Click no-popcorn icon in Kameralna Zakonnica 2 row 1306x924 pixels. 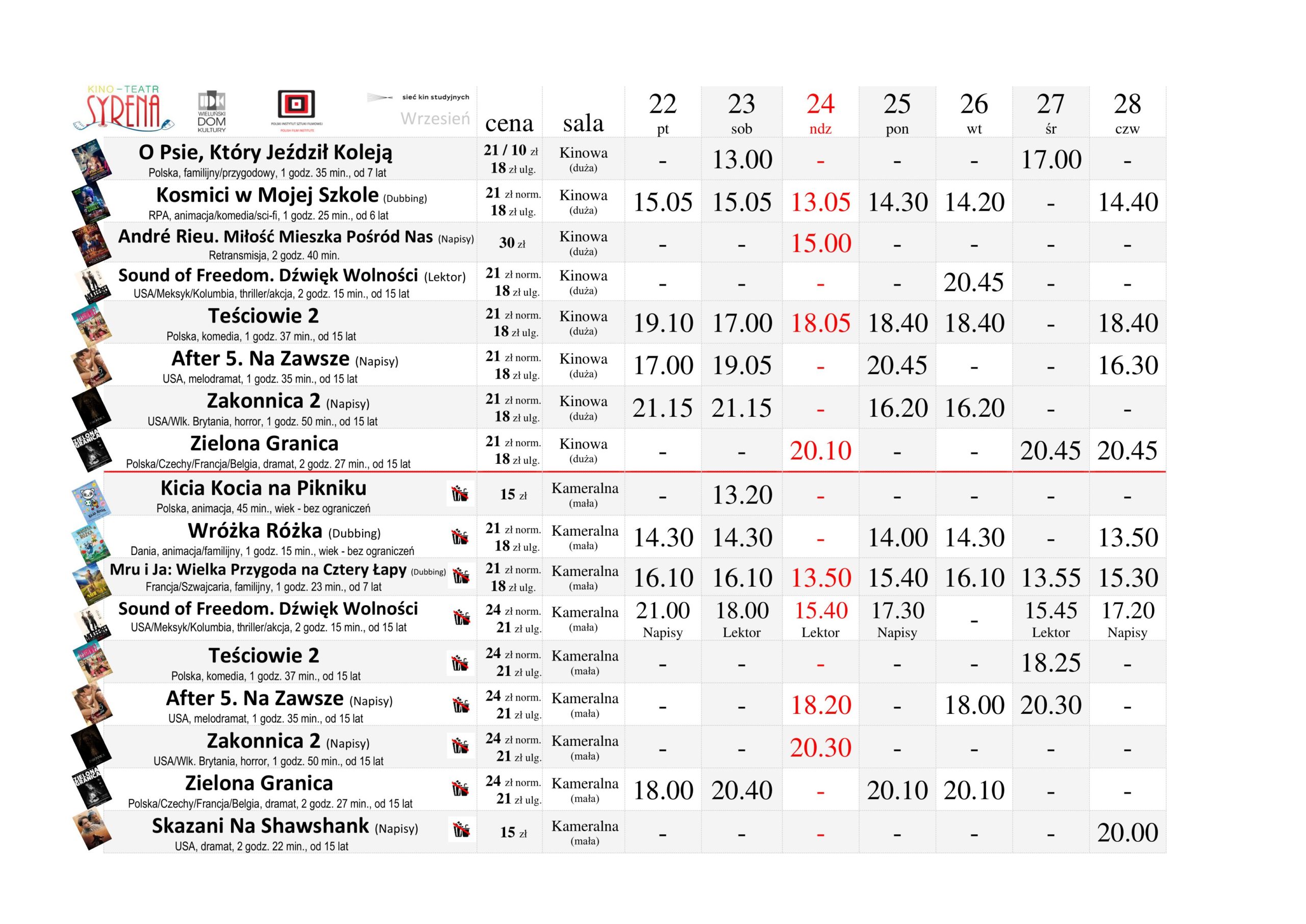[x=461, y=746]
